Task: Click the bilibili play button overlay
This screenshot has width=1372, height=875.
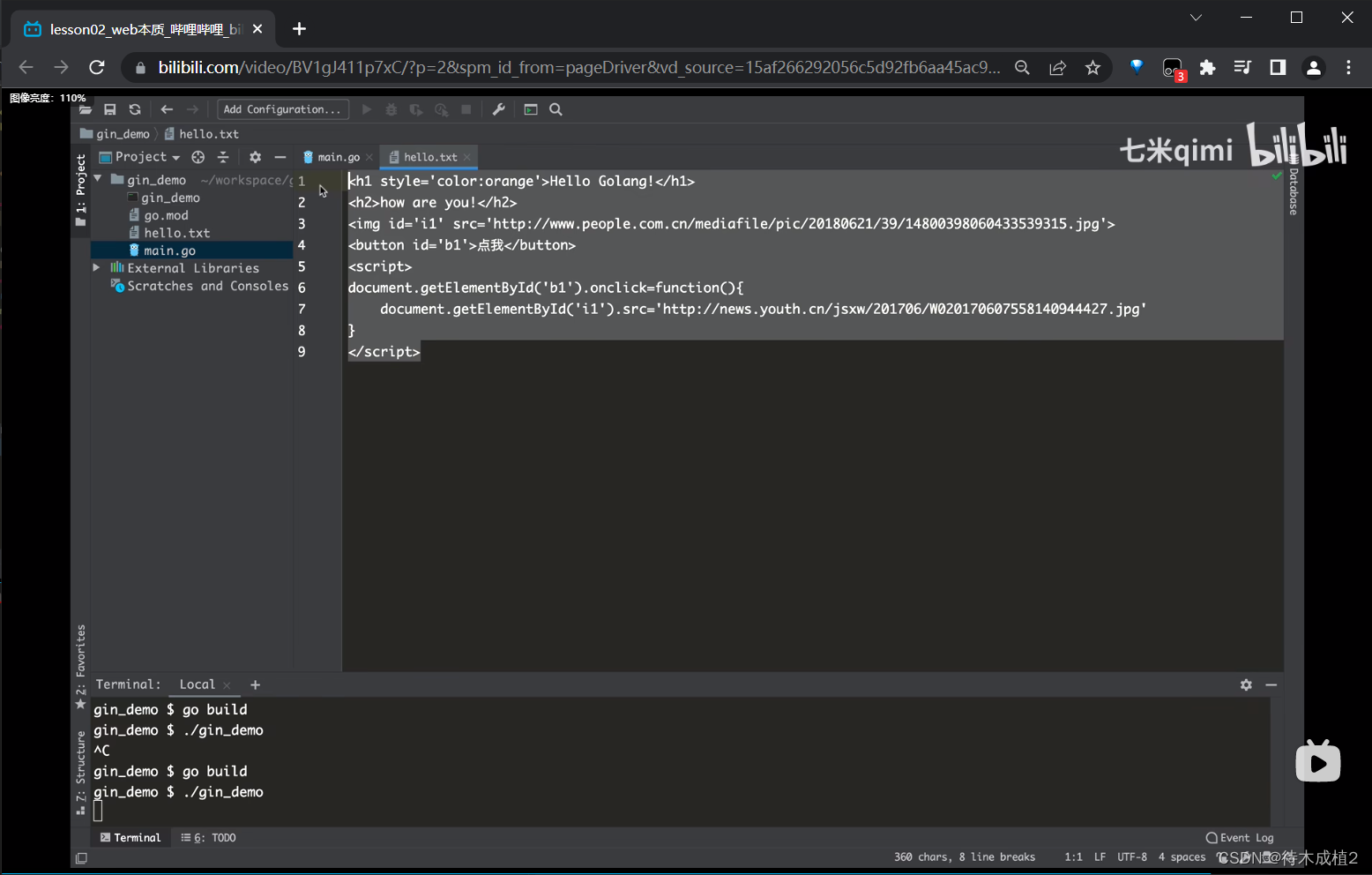Action: 1318,761
